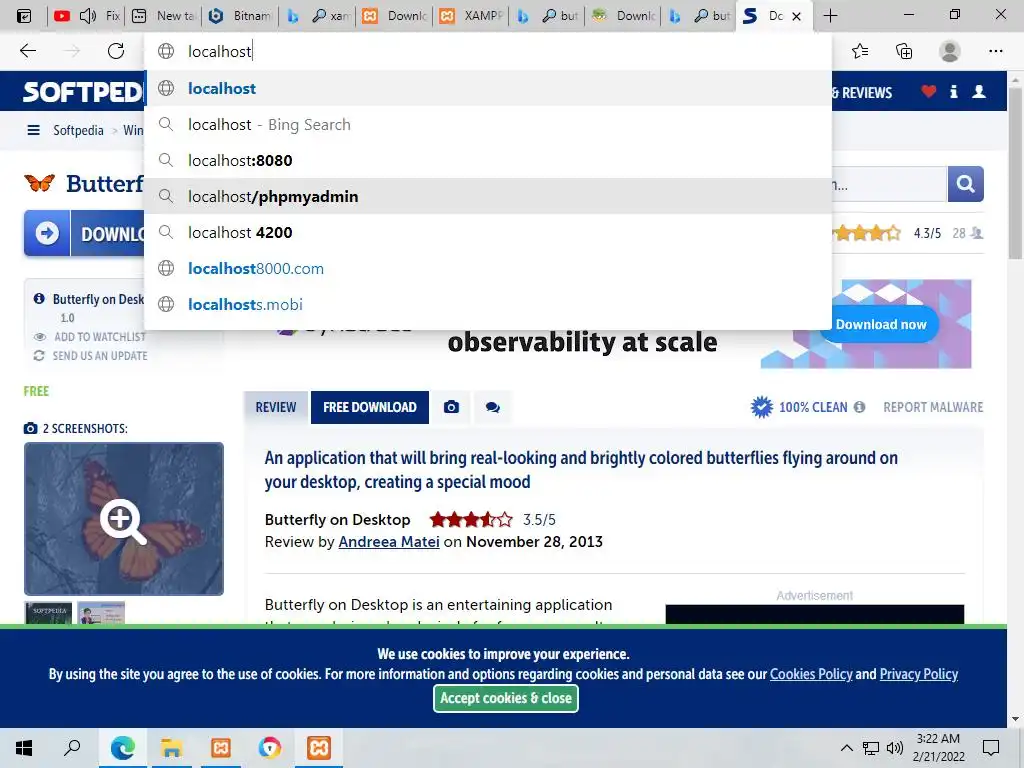Open tab actions menu icon
1024x768 pixels.
click(24, 16)
